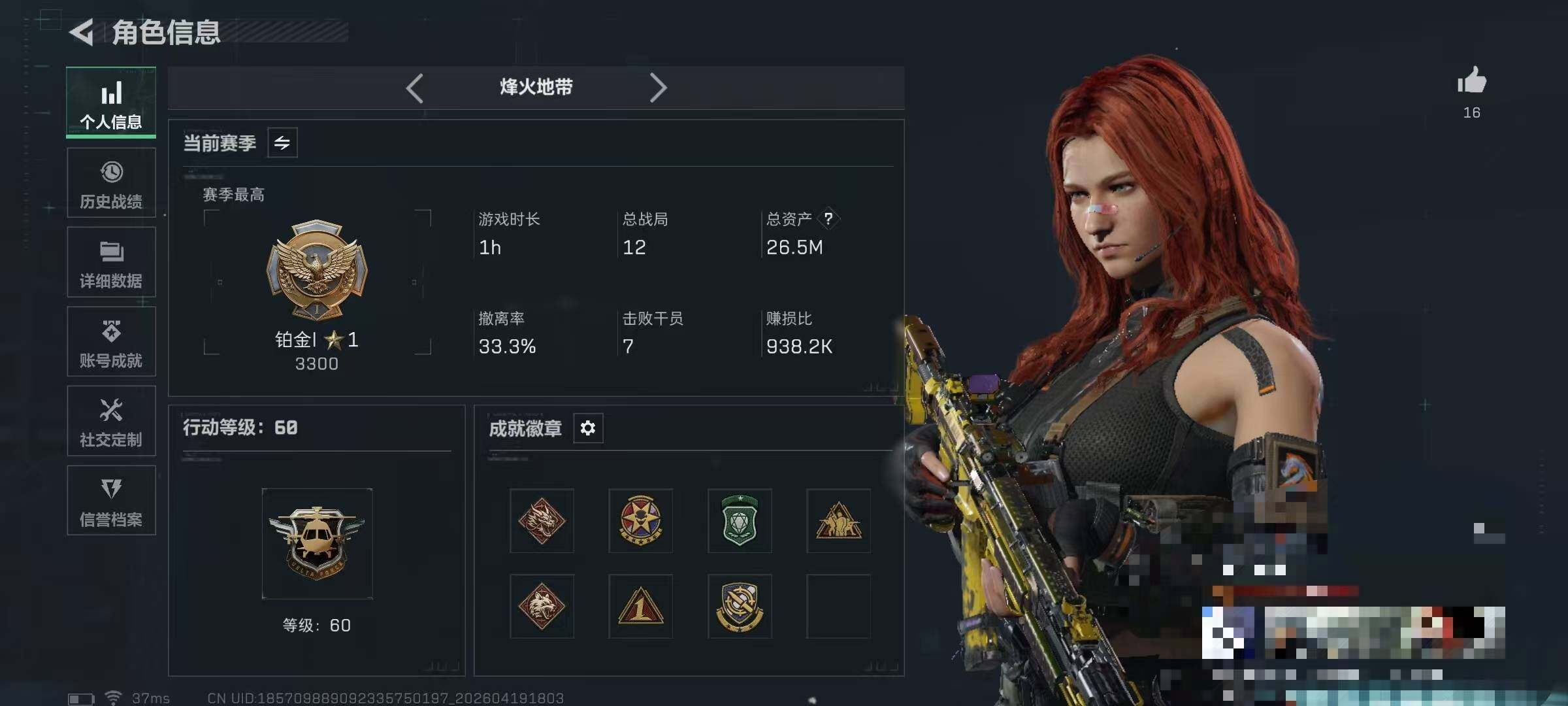Open the 个人信息 tab
1568x706 pixels.
point(111,102)
